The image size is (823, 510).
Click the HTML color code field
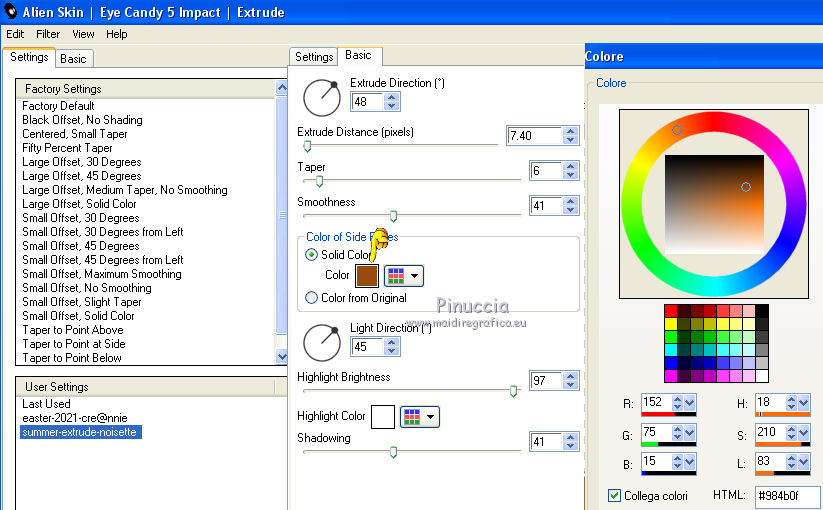[787, 495]
